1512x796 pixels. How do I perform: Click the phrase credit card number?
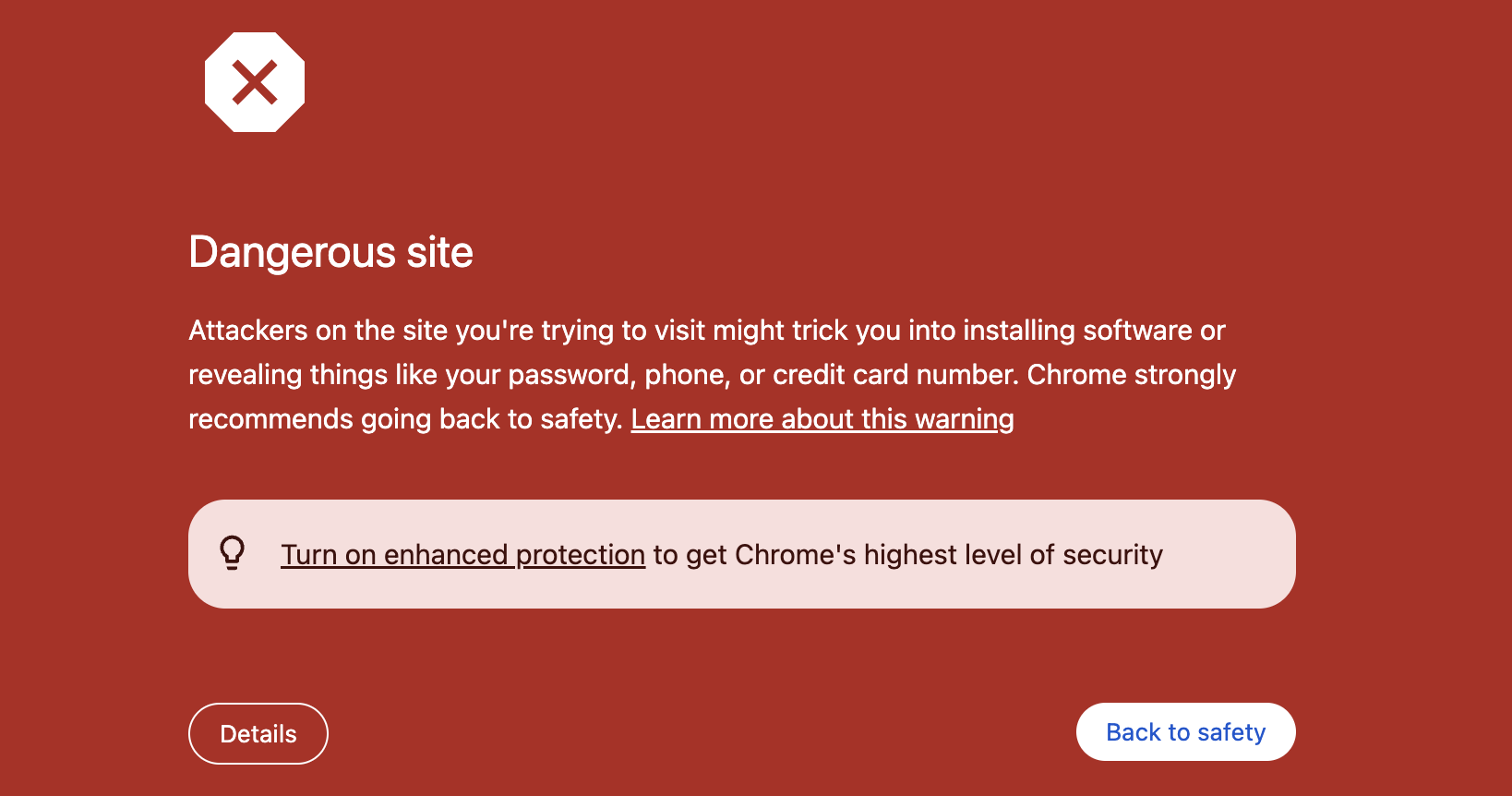click(894, 375)
